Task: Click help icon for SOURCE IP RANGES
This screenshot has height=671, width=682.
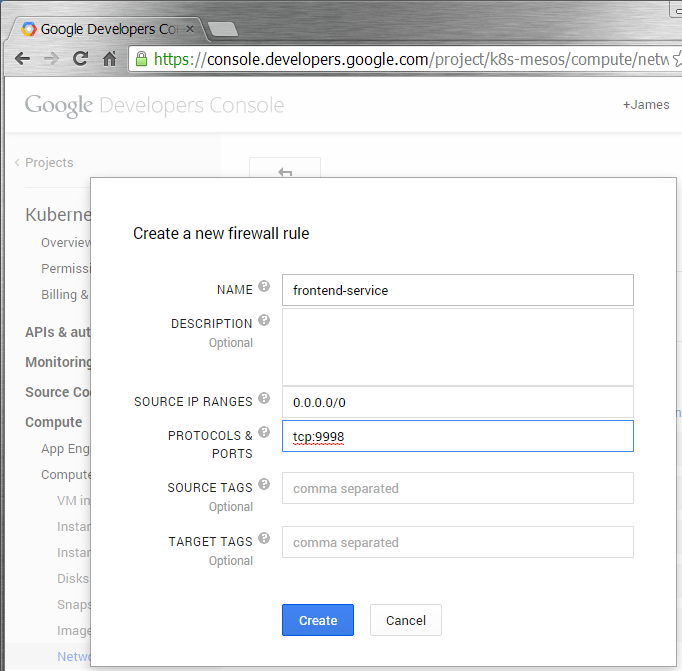Action: 264,398
